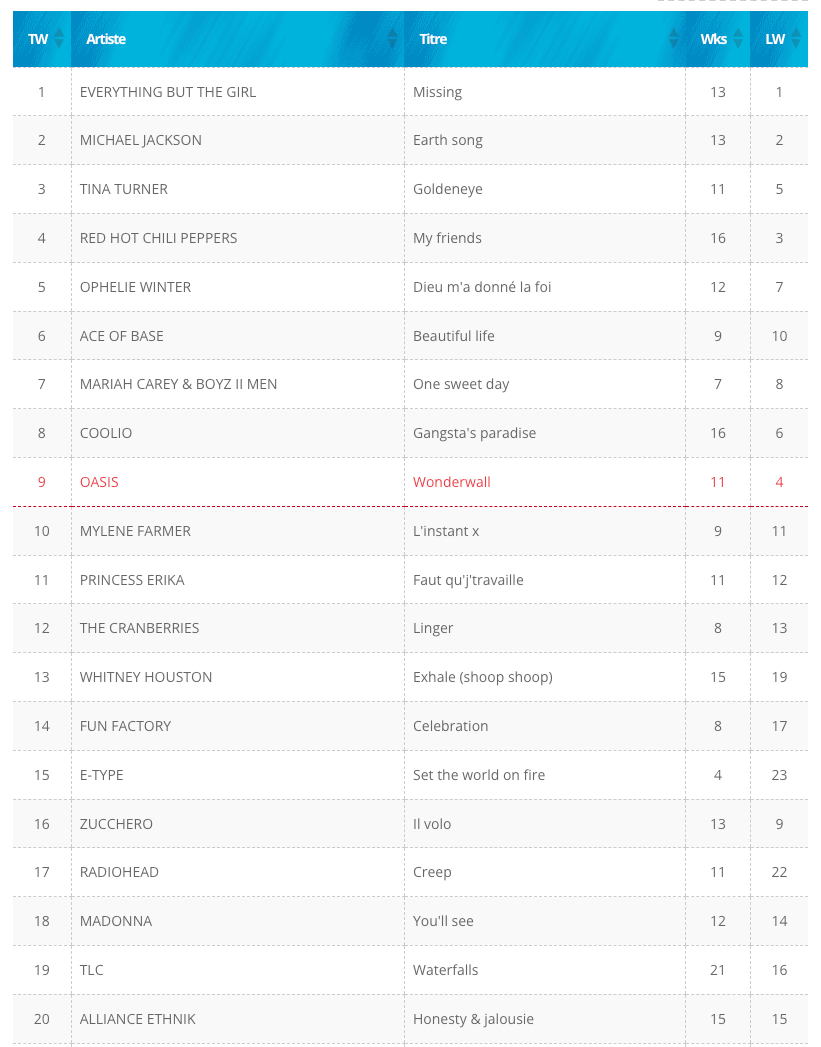Select the MICHAEL JACKSON artist cell
The image size is (821, 1047).
[141, 140]
